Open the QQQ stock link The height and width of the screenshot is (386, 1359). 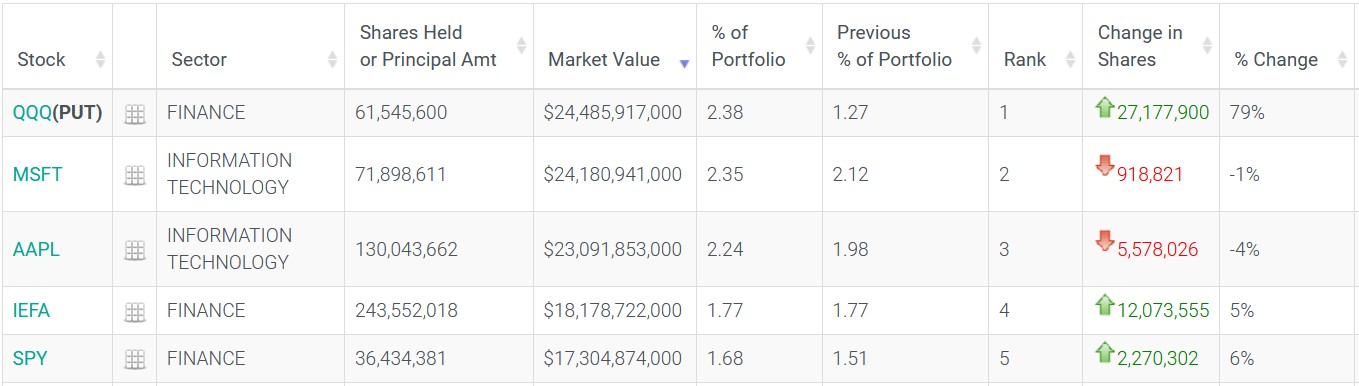[32, 113]
